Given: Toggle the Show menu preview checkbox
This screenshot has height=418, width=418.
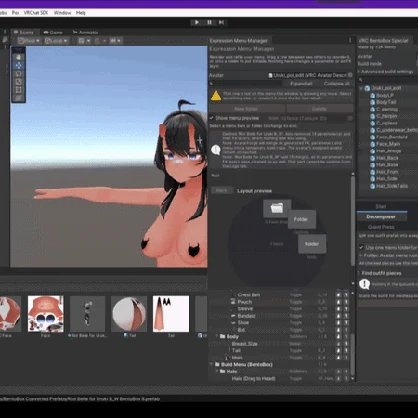Looking at the screenshot, I should pos(212,118).
